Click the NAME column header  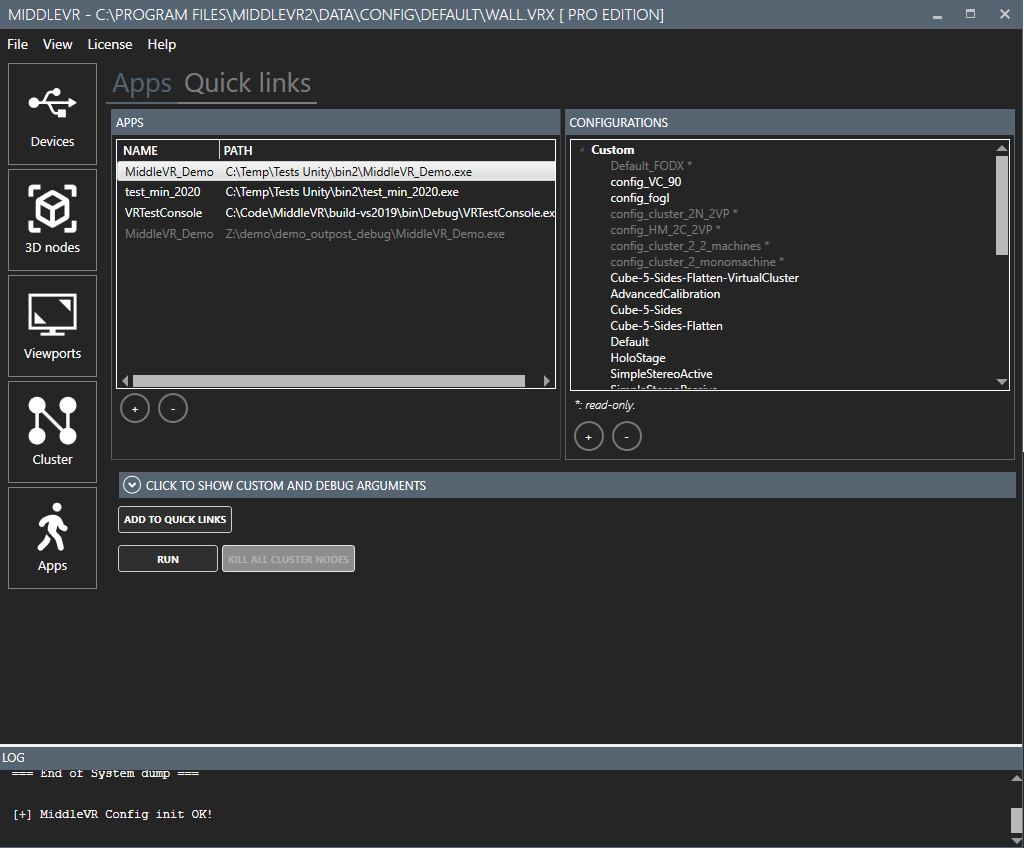pyautogui.click(x=168, y=151)
